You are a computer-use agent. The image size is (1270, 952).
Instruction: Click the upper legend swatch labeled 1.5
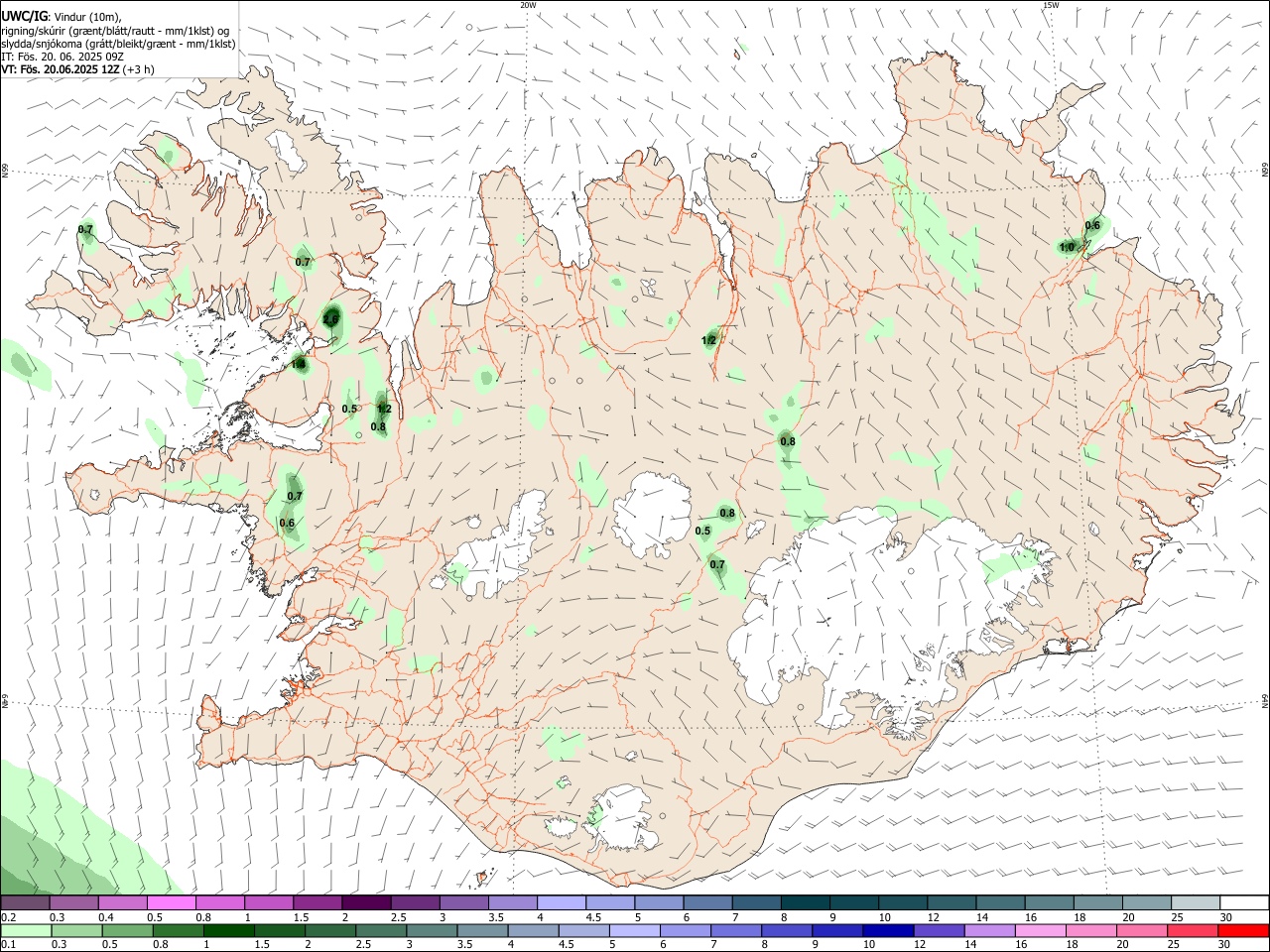tap(317, 902)
